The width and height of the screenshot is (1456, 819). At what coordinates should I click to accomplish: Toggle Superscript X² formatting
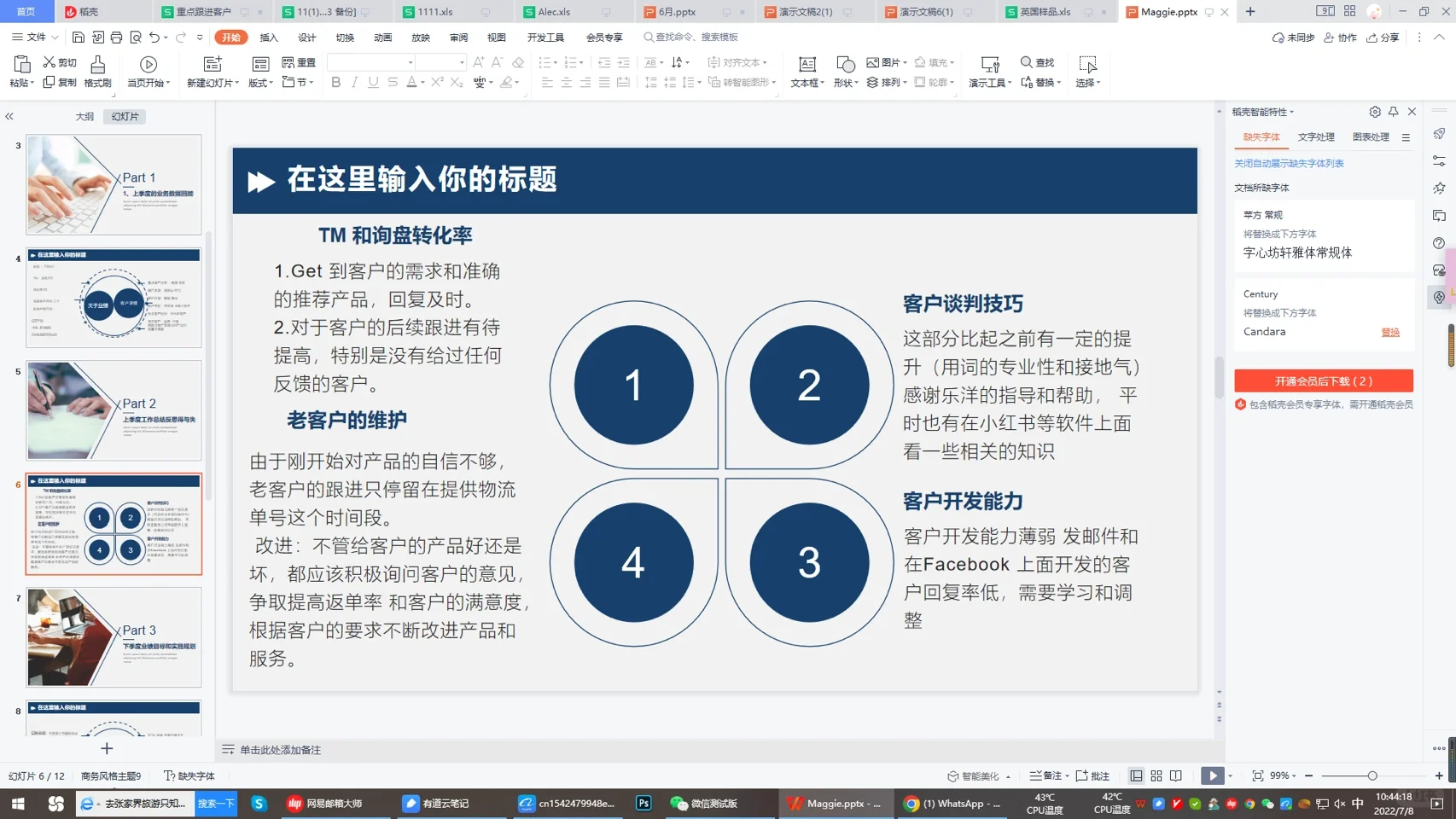tap(437, 83)
